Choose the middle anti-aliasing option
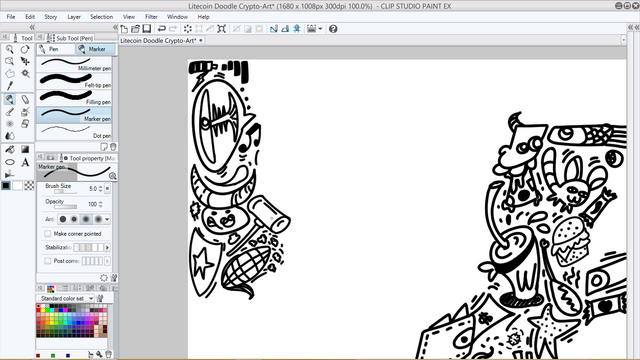640x360 pixels. pyautogui.click(x=86, y=219)
